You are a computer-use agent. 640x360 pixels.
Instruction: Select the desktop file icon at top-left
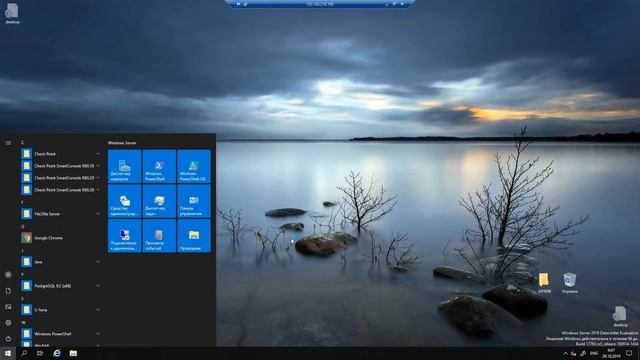pyautogui.click(x=12, y=13)
